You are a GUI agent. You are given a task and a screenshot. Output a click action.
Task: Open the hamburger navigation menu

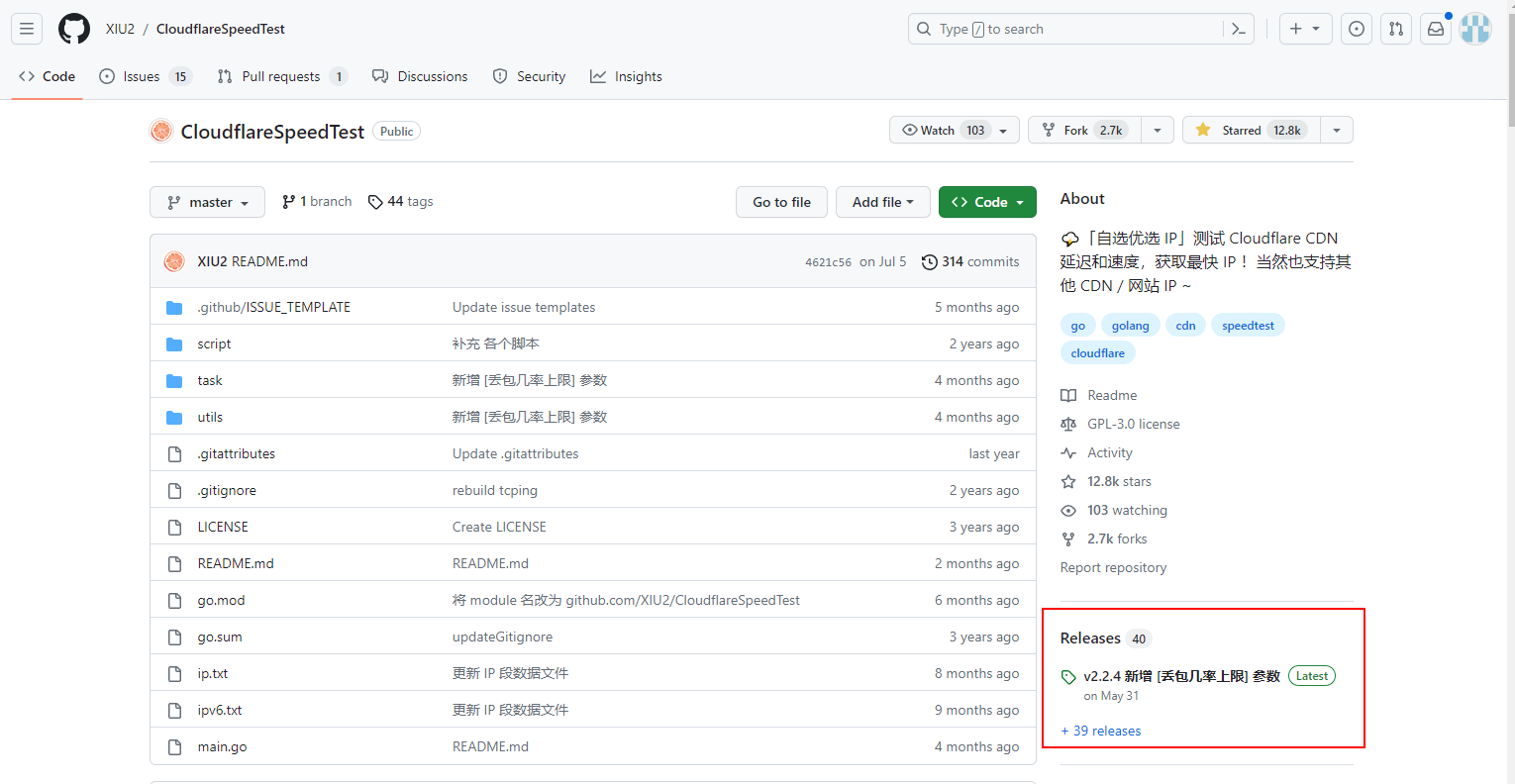pyautogui.click(x=27, y=29)
